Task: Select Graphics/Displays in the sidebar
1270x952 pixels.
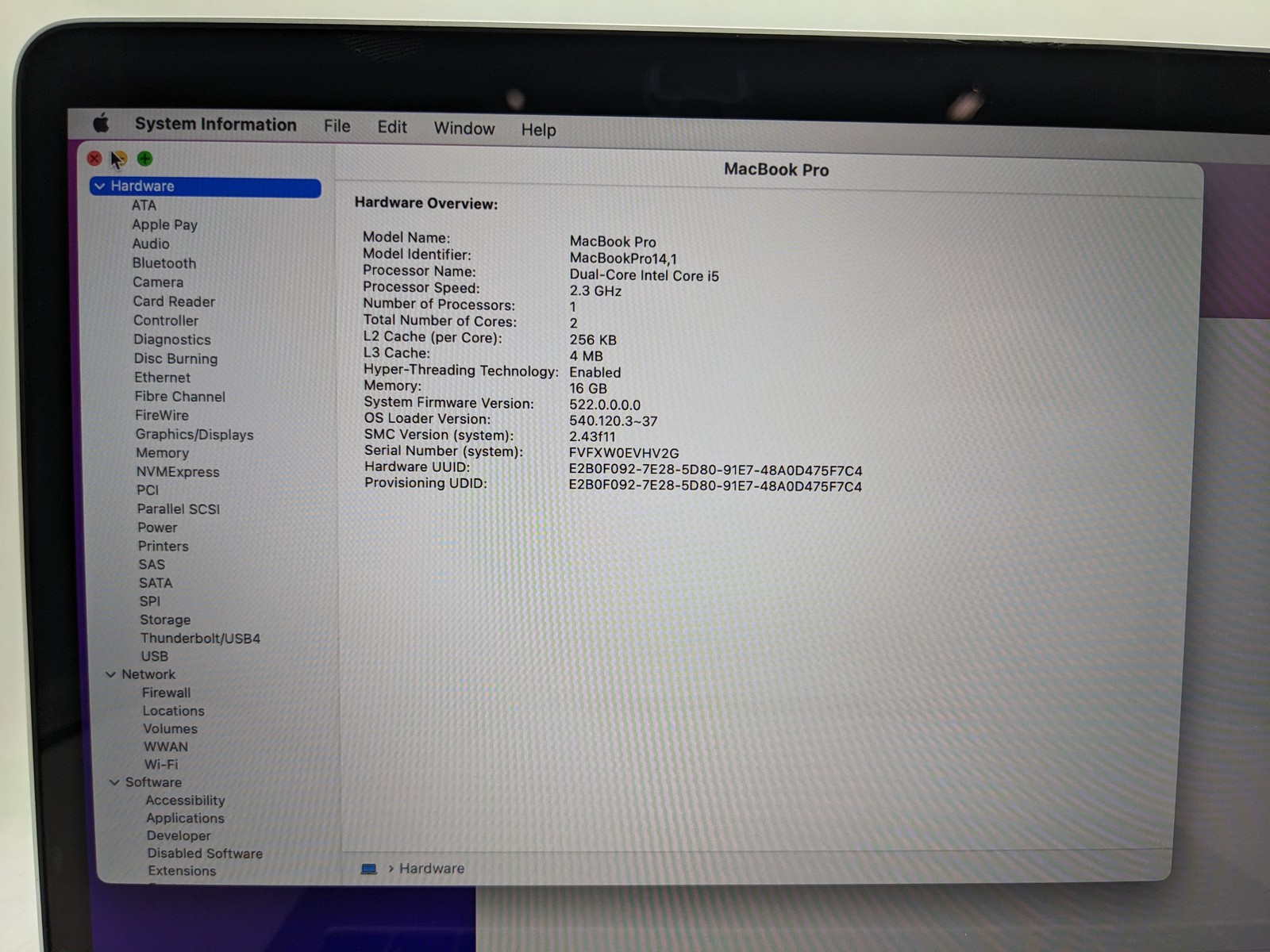Action: (194, 435)
